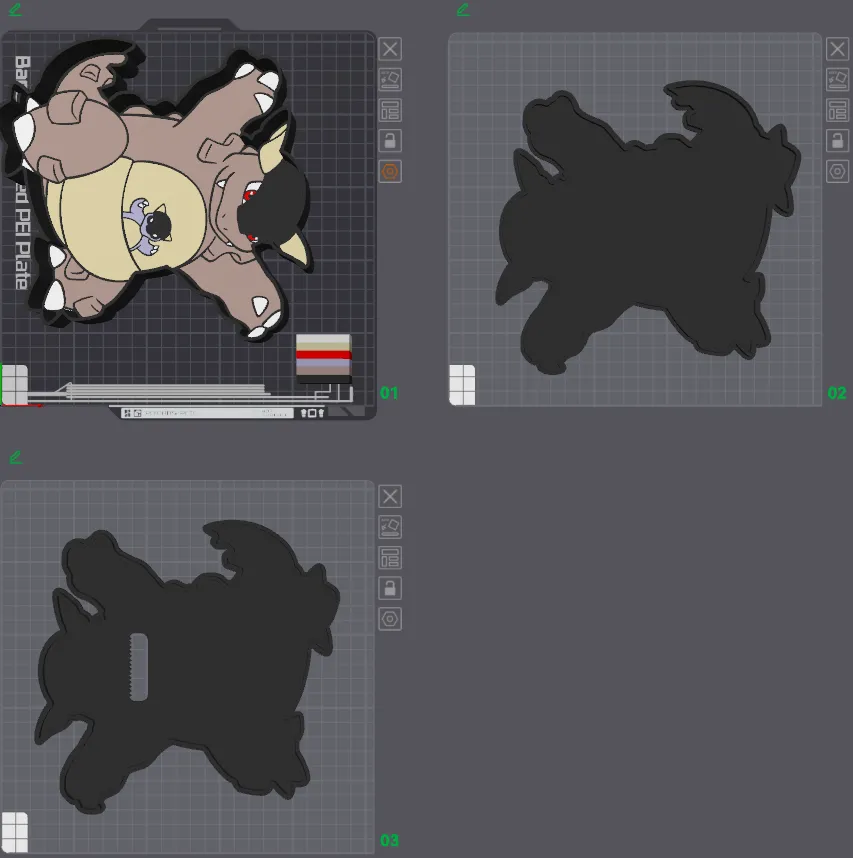
Task: Open the plate name settings on plate 03
Action: [x=390, y=557]
